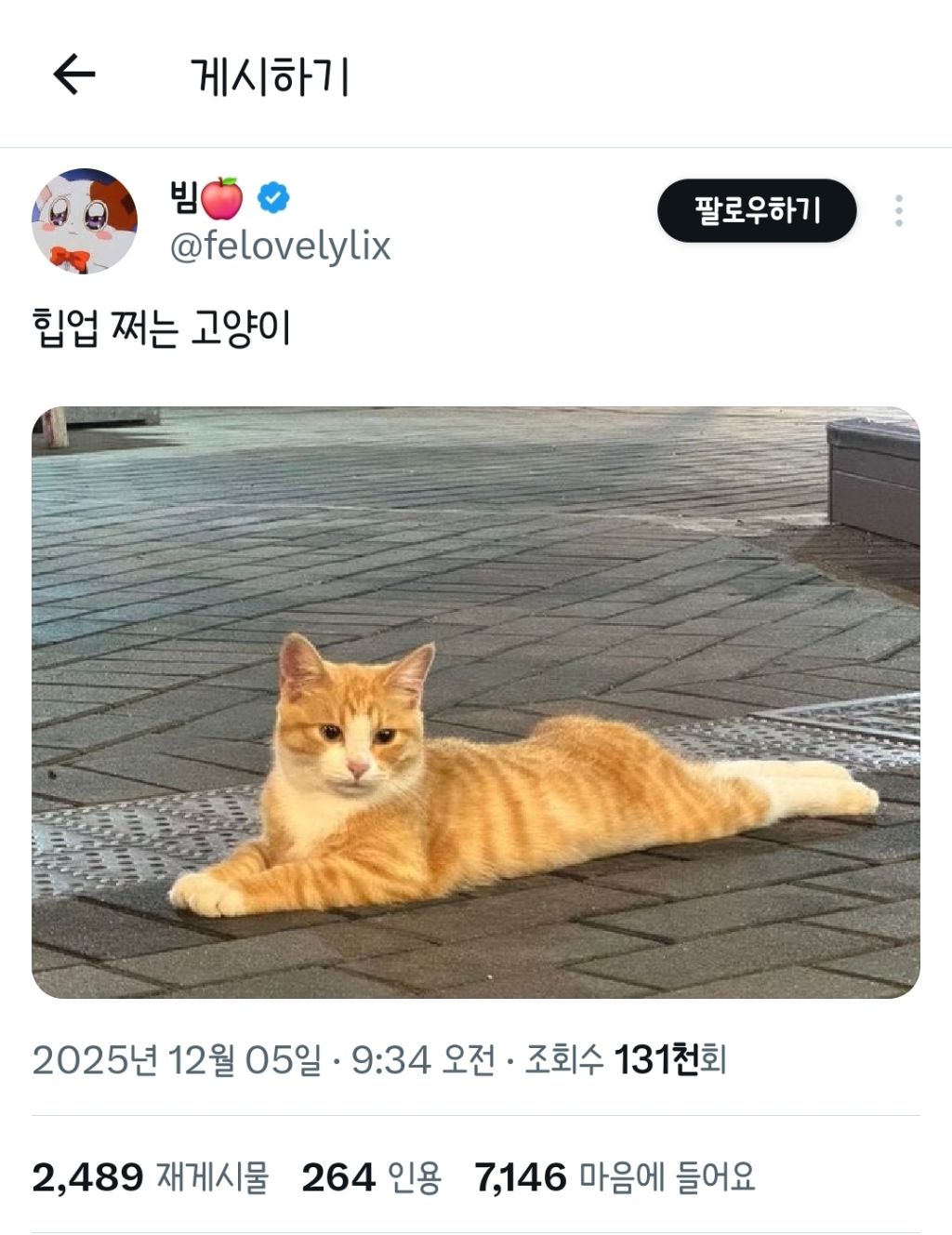The width and height of the screenshot is (952, 1235).
Task: Open the three-dot more options menu
Action: (x=898, y=211)
